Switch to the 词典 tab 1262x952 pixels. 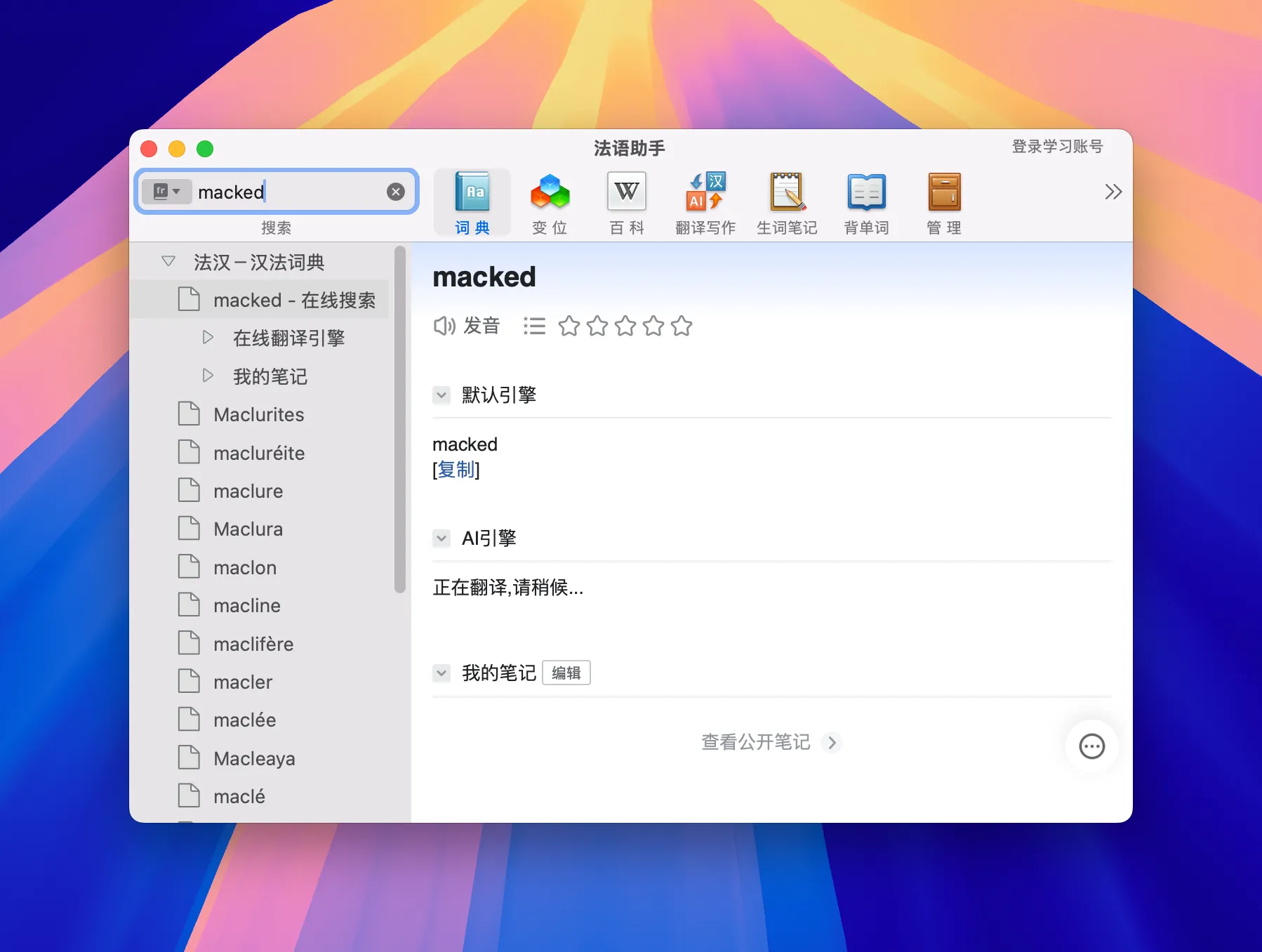tap(472, 201)
